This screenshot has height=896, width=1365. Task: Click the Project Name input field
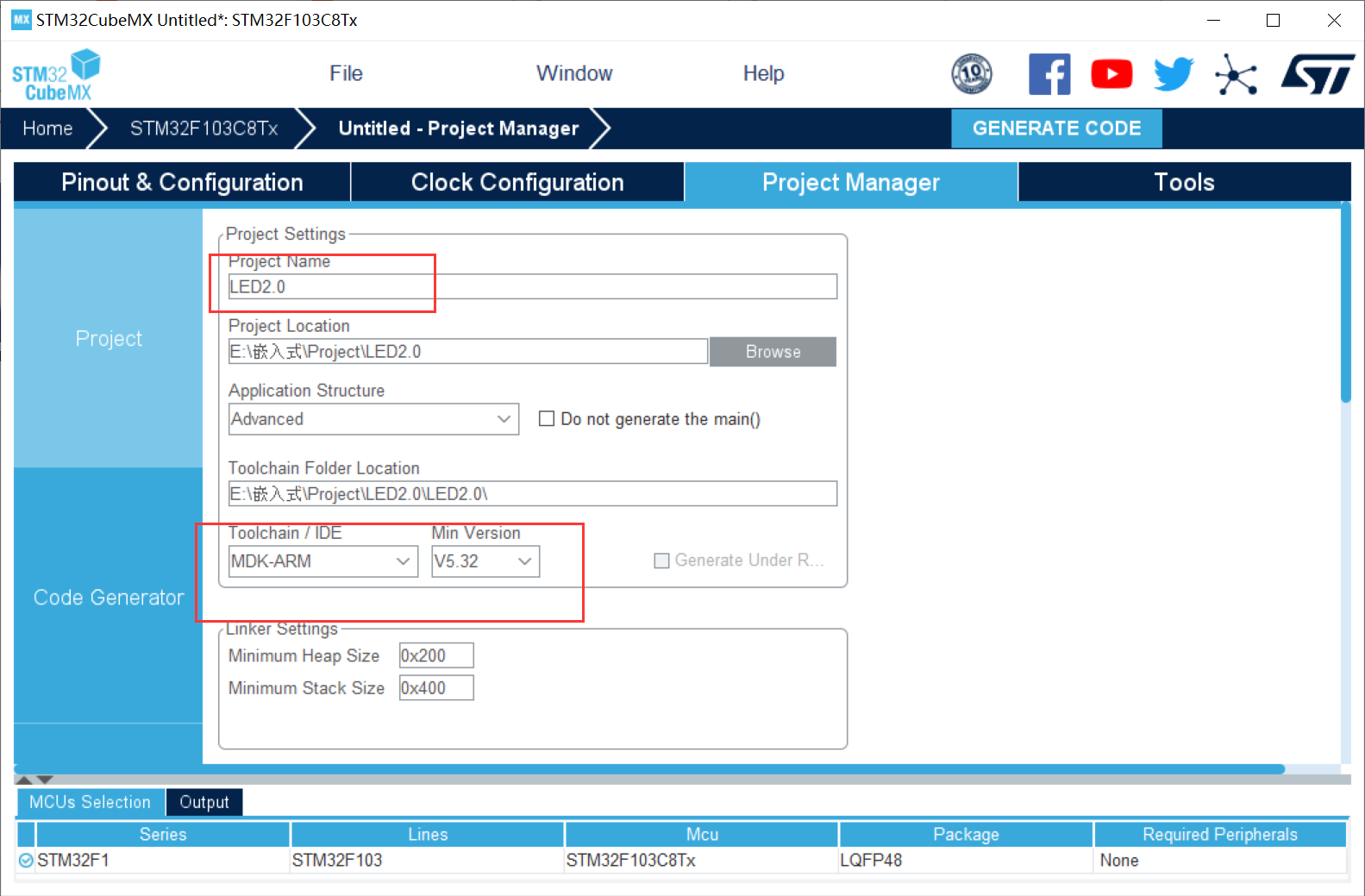pos(532,286)
